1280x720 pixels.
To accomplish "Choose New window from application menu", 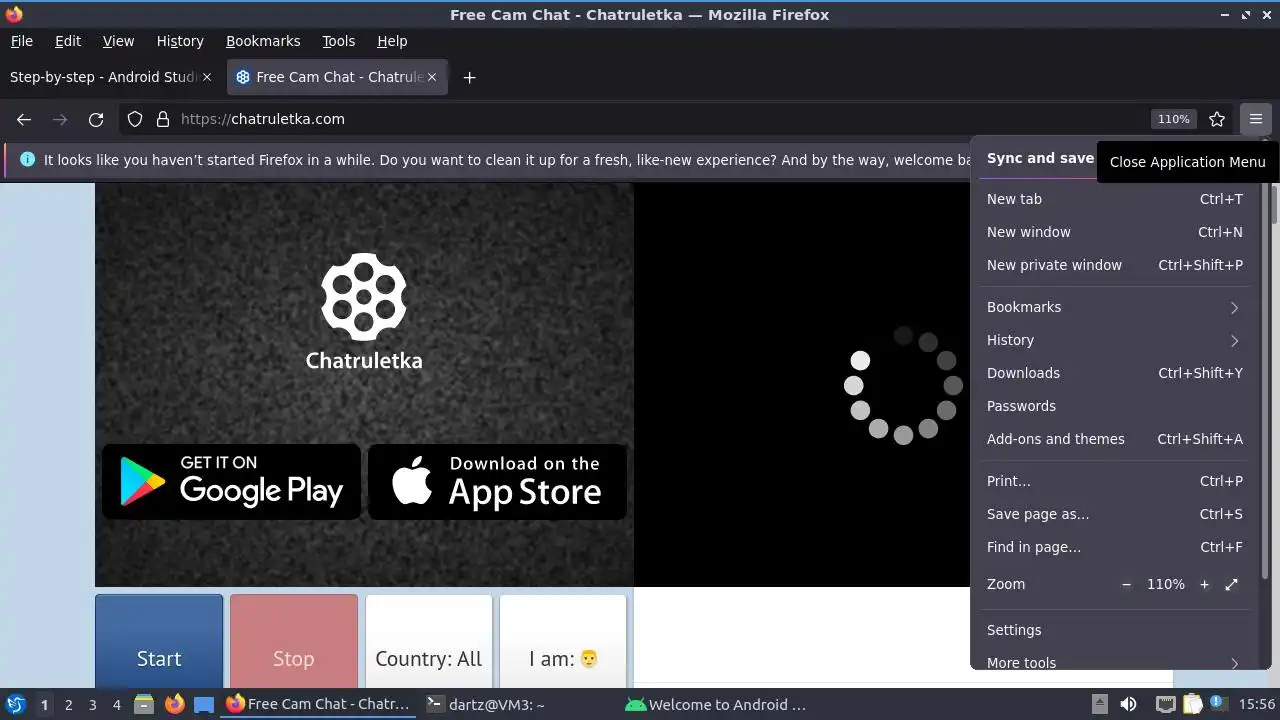I will point(1114,232).
